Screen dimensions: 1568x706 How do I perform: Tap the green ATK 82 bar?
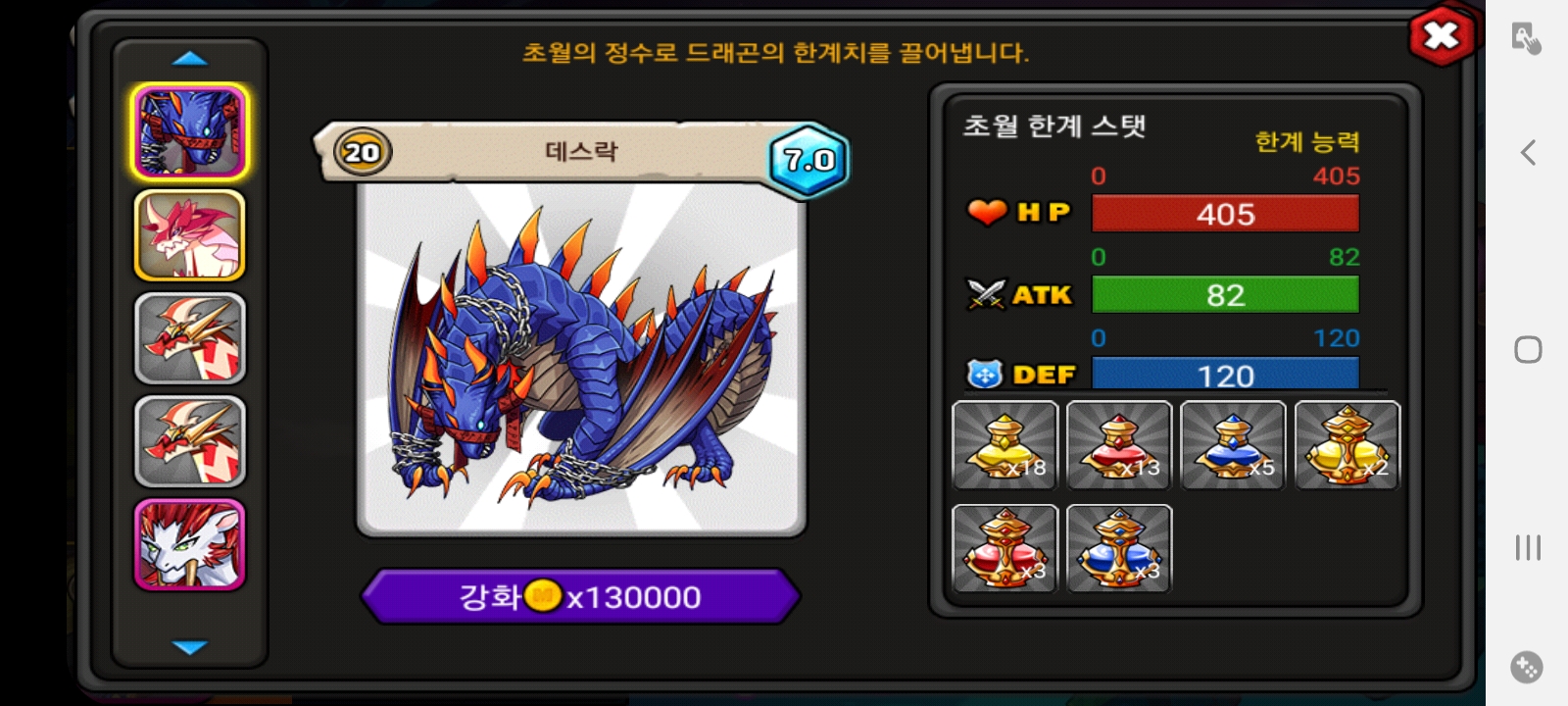coord(1225,294)
